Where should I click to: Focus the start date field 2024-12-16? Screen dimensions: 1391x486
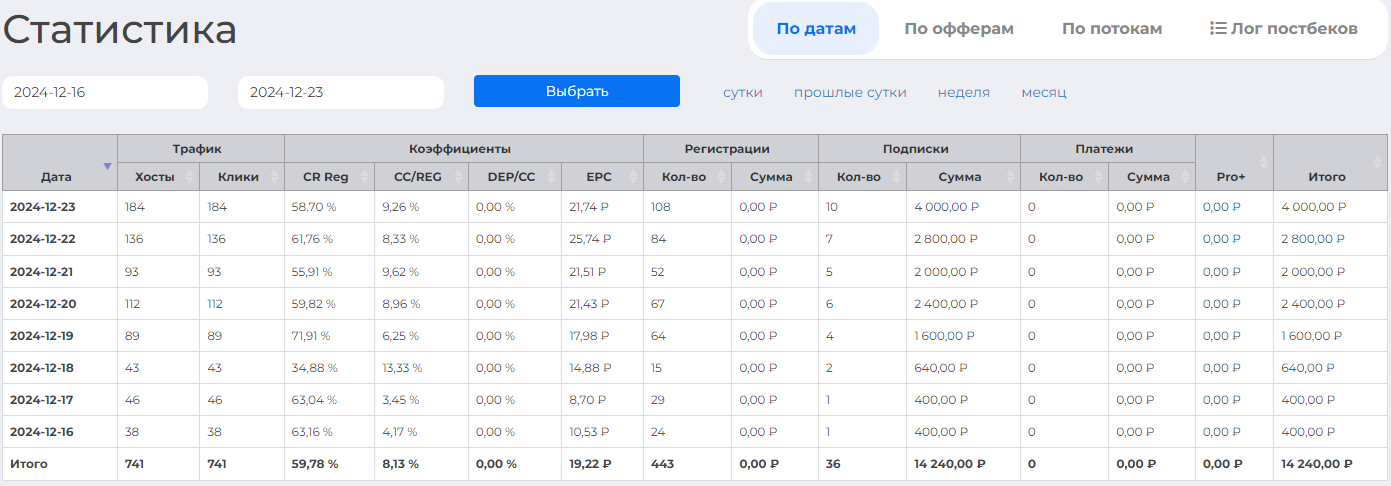(x=105, y=92)
